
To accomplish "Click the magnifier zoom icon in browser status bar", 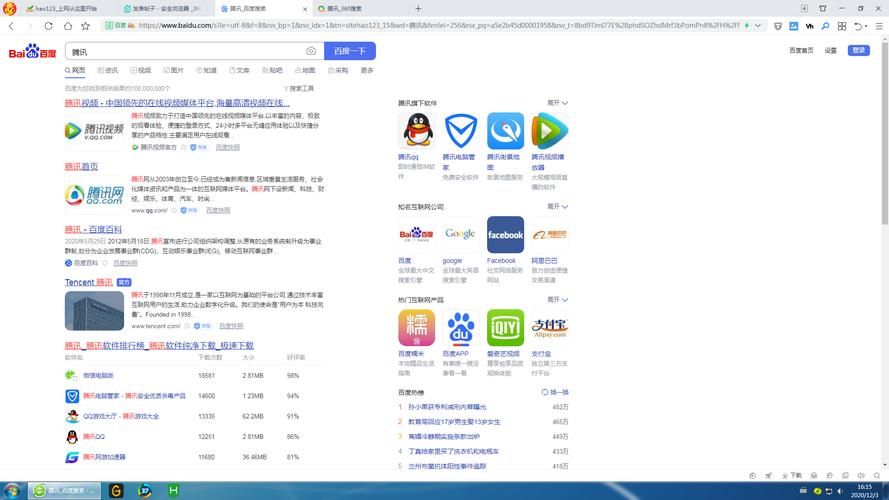I will tap(877, 476).
